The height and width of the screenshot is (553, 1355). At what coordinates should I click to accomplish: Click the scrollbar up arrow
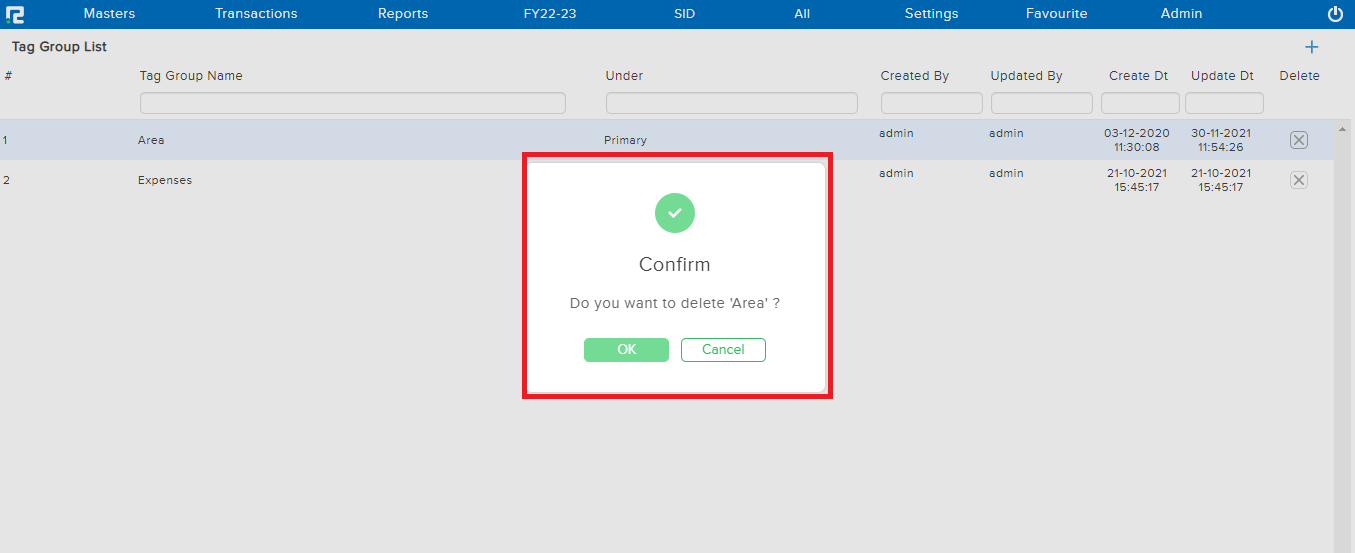click(x=1343, y=129)
